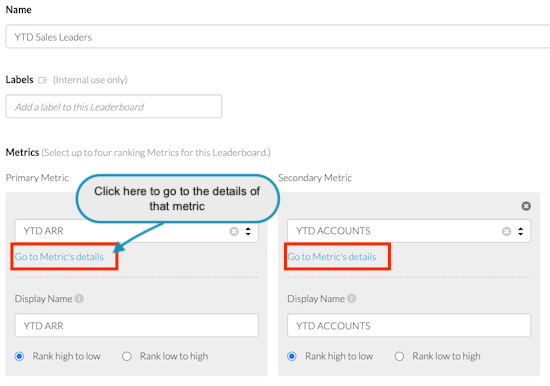
Task: Show Display Name info for Secondary Metric
Action: (351, 298)
